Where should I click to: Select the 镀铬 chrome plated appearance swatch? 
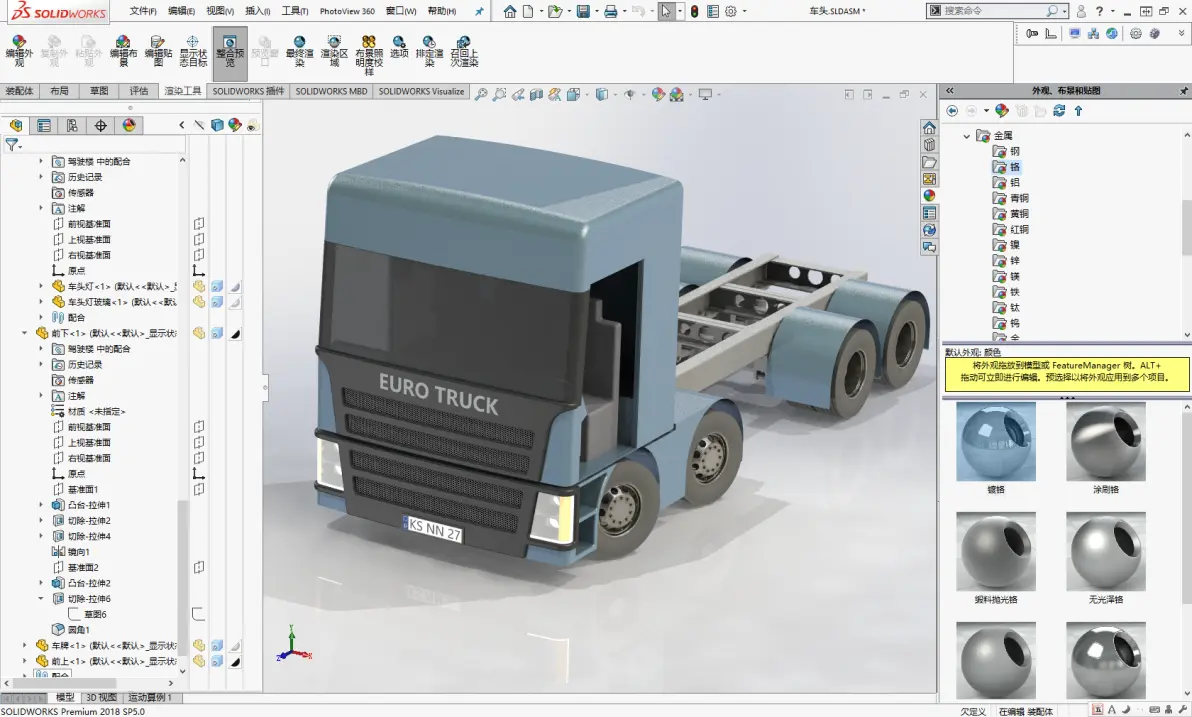[996, 443]
